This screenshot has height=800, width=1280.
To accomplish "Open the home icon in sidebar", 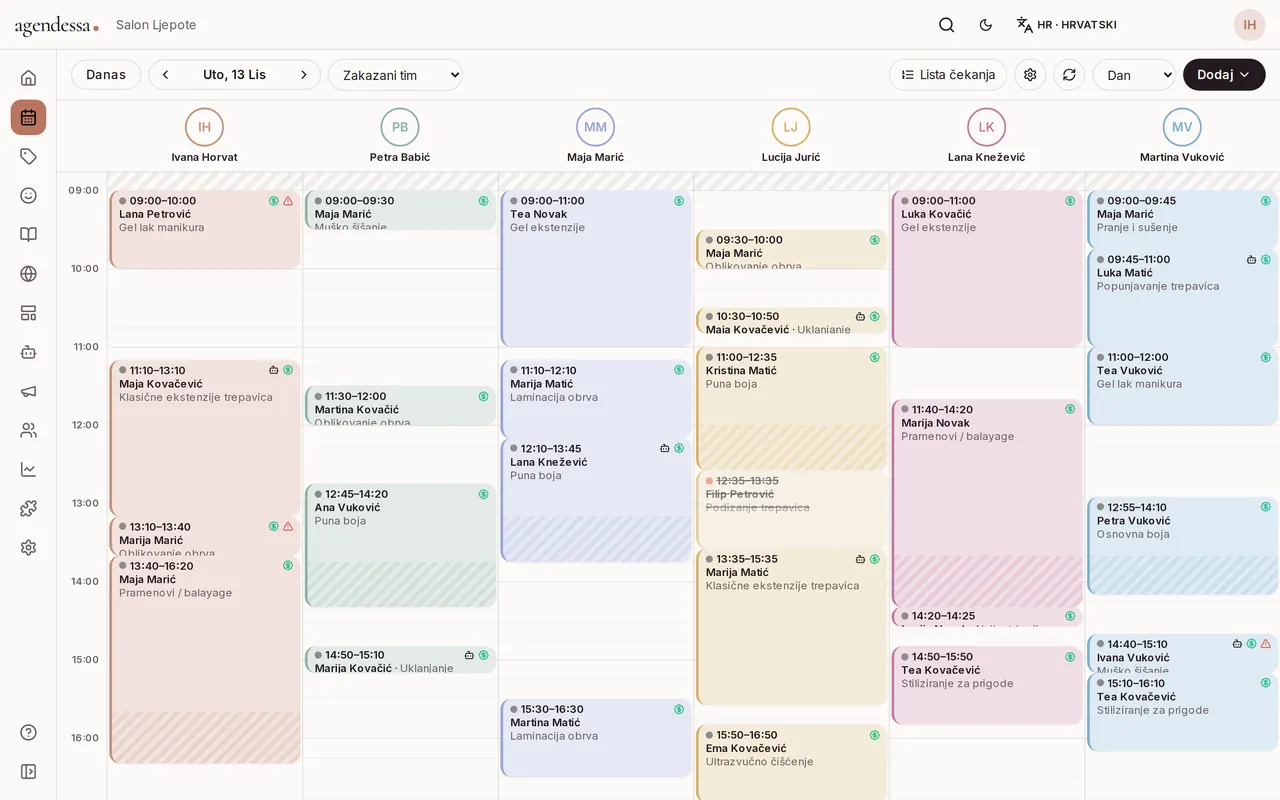I will [x=28, y=78].
